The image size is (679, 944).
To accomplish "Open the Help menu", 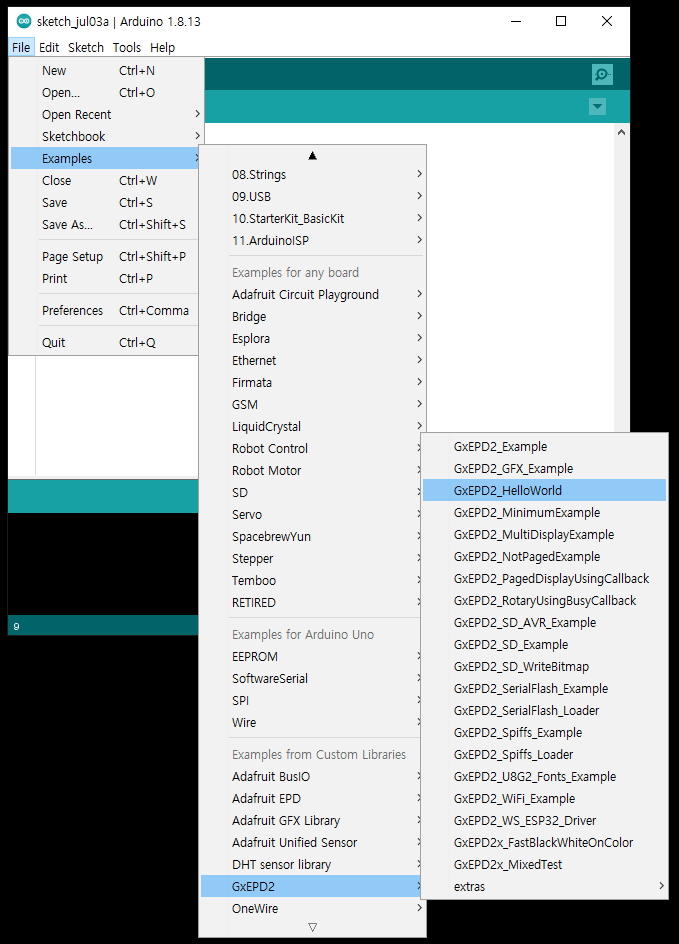I will point(162,48).
